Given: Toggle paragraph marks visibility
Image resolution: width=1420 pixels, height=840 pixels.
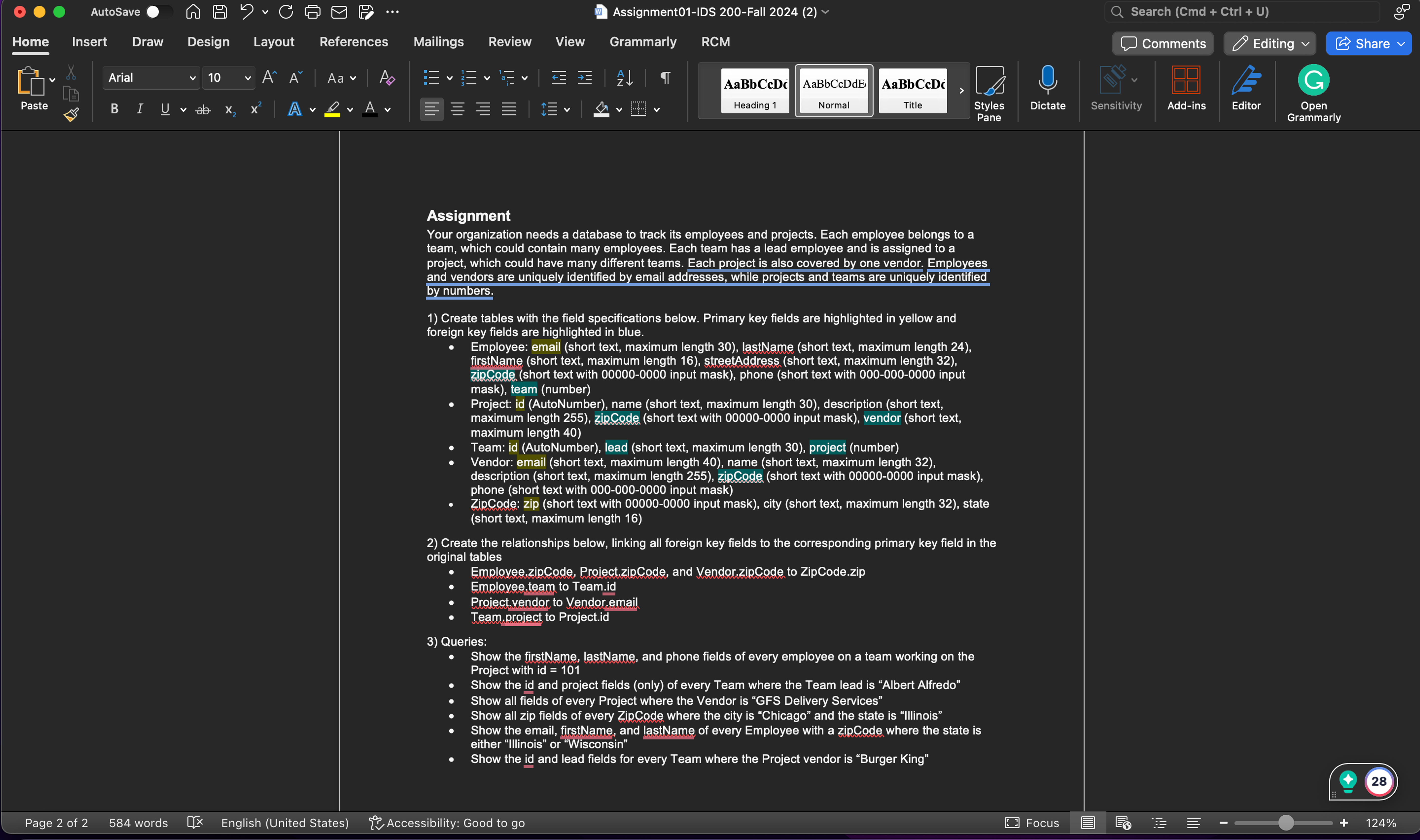Looking at the screenshot, I should [665, 78].
